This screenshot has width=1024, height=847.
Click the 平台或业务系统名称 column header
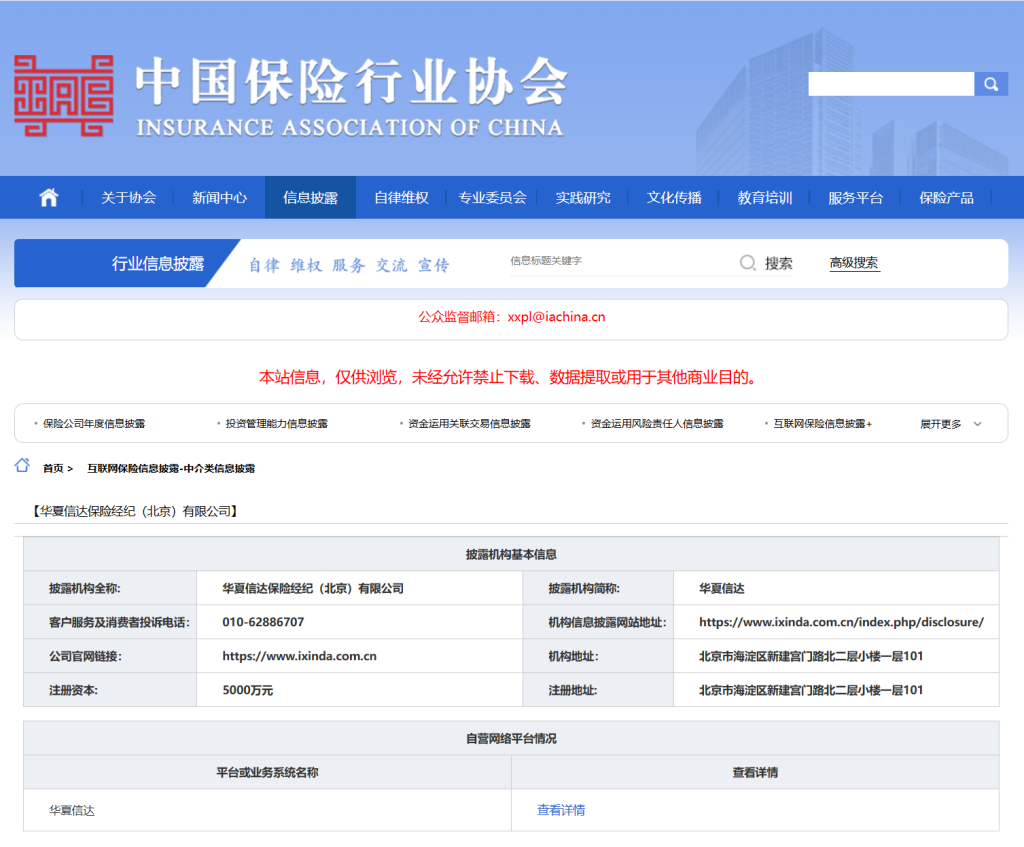click(267, 773)
